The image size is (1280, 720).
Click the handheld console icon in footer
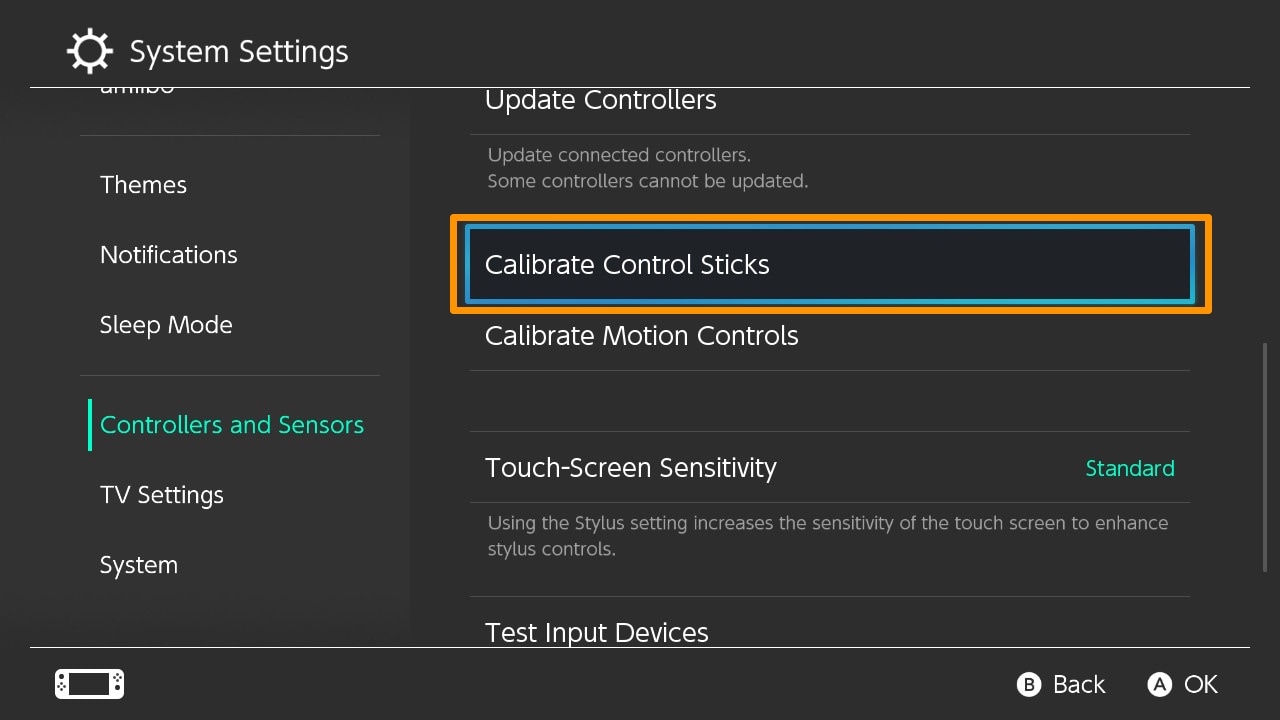click(x=89, y=684)
